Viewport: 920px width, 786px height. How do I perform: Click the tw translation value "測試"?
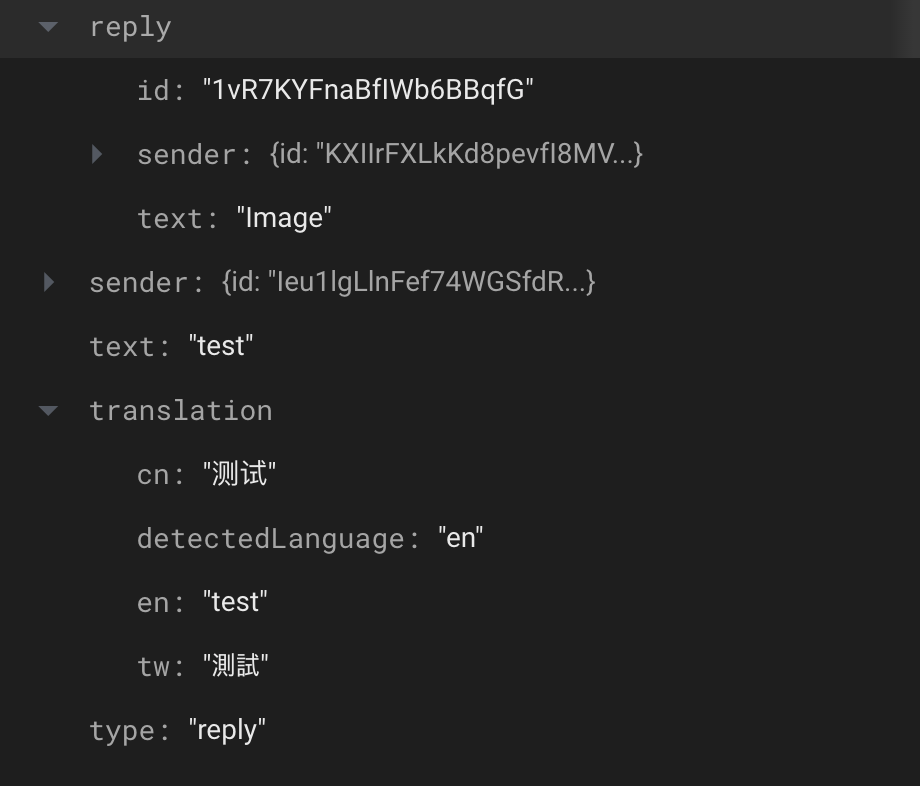(x=236, y=666)
